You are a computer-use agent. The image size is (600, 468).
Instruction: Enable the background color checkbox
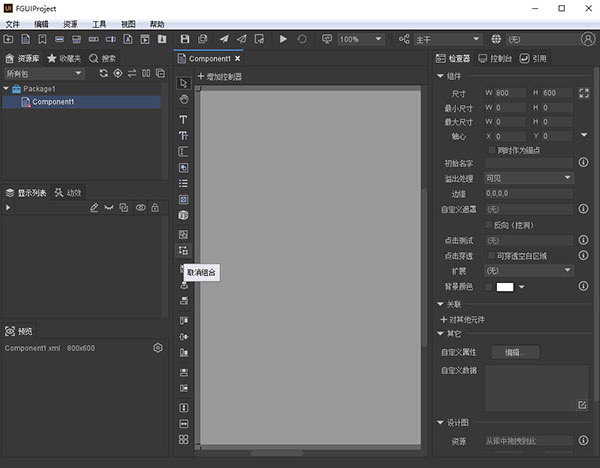pyautogui.click(x=489, y=287)
